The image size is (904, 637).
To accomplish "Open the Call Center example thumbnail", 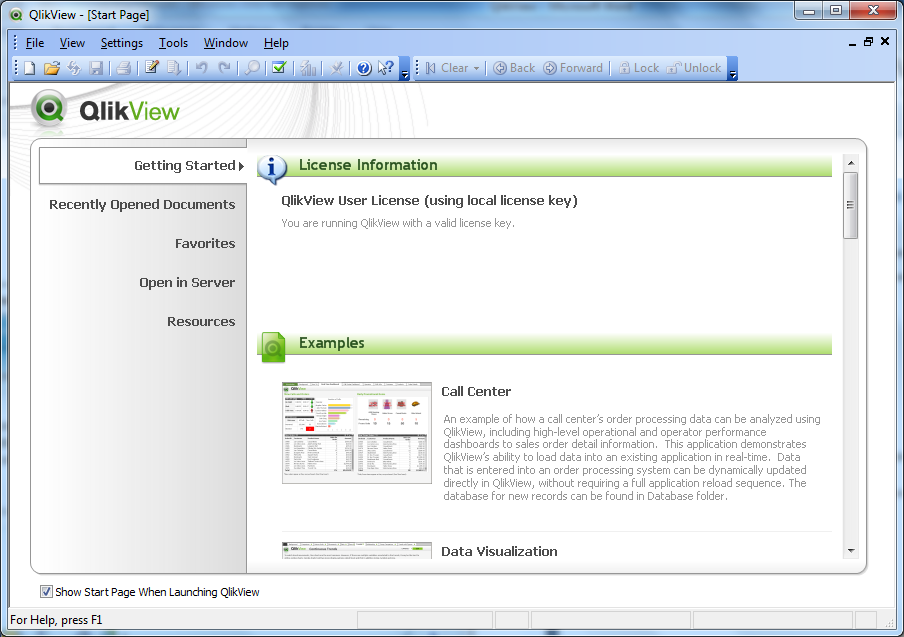I will point(357,432).
